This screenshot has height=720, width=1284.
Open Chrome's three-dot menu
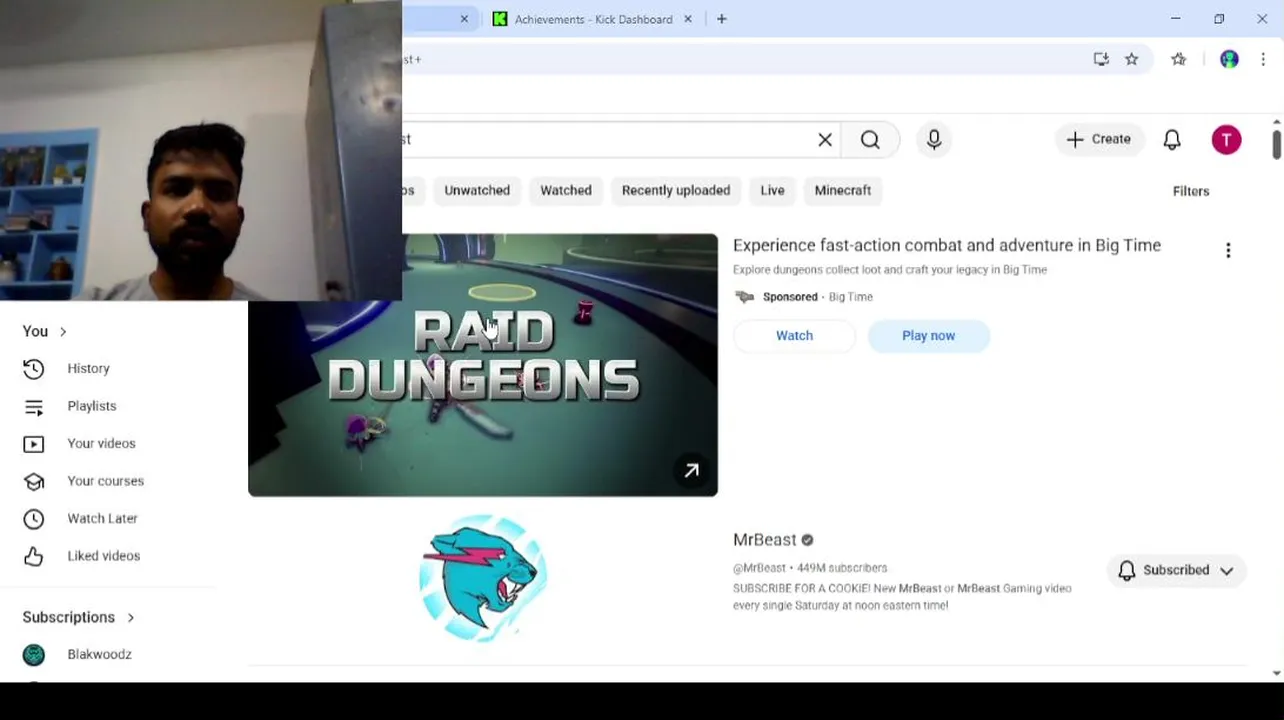pyautogui.click(x=1263, y=59)
